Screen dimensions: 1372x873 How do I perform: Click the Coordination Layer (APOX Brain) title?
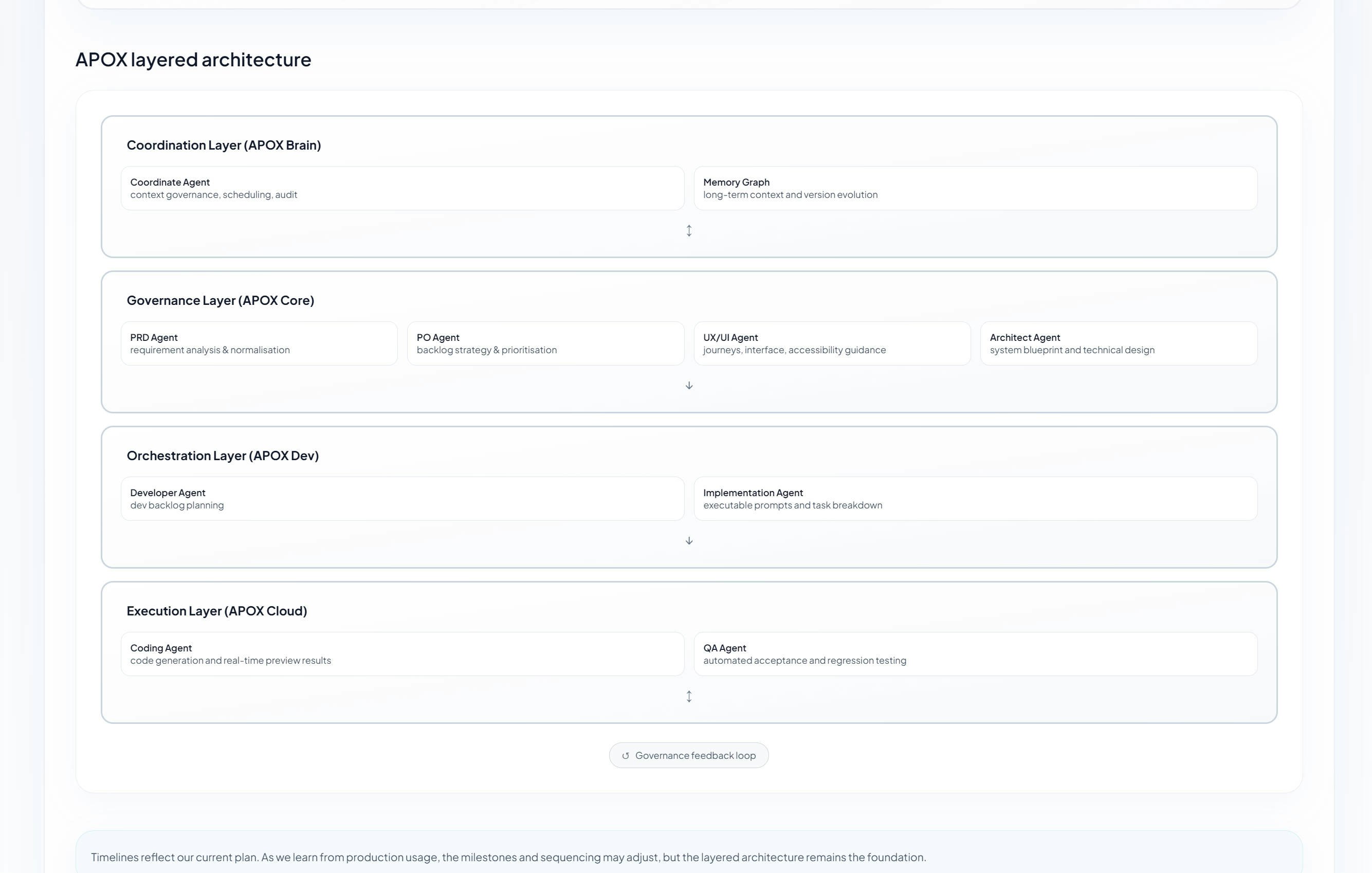223,145
